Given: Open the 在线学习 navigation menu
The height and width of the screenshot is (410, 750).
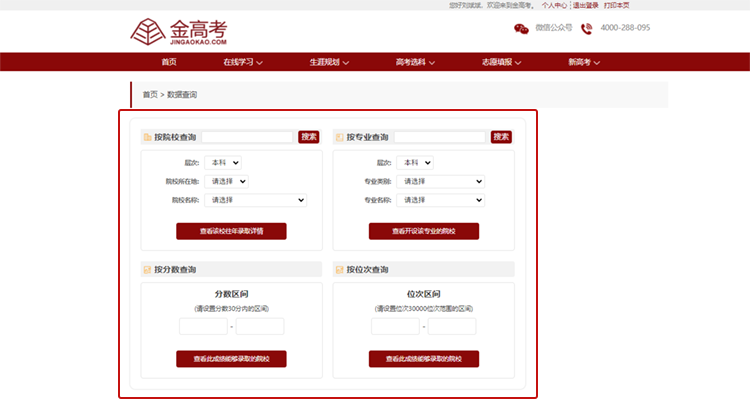Looking at the screenshot, I should (x=243, y=62).
